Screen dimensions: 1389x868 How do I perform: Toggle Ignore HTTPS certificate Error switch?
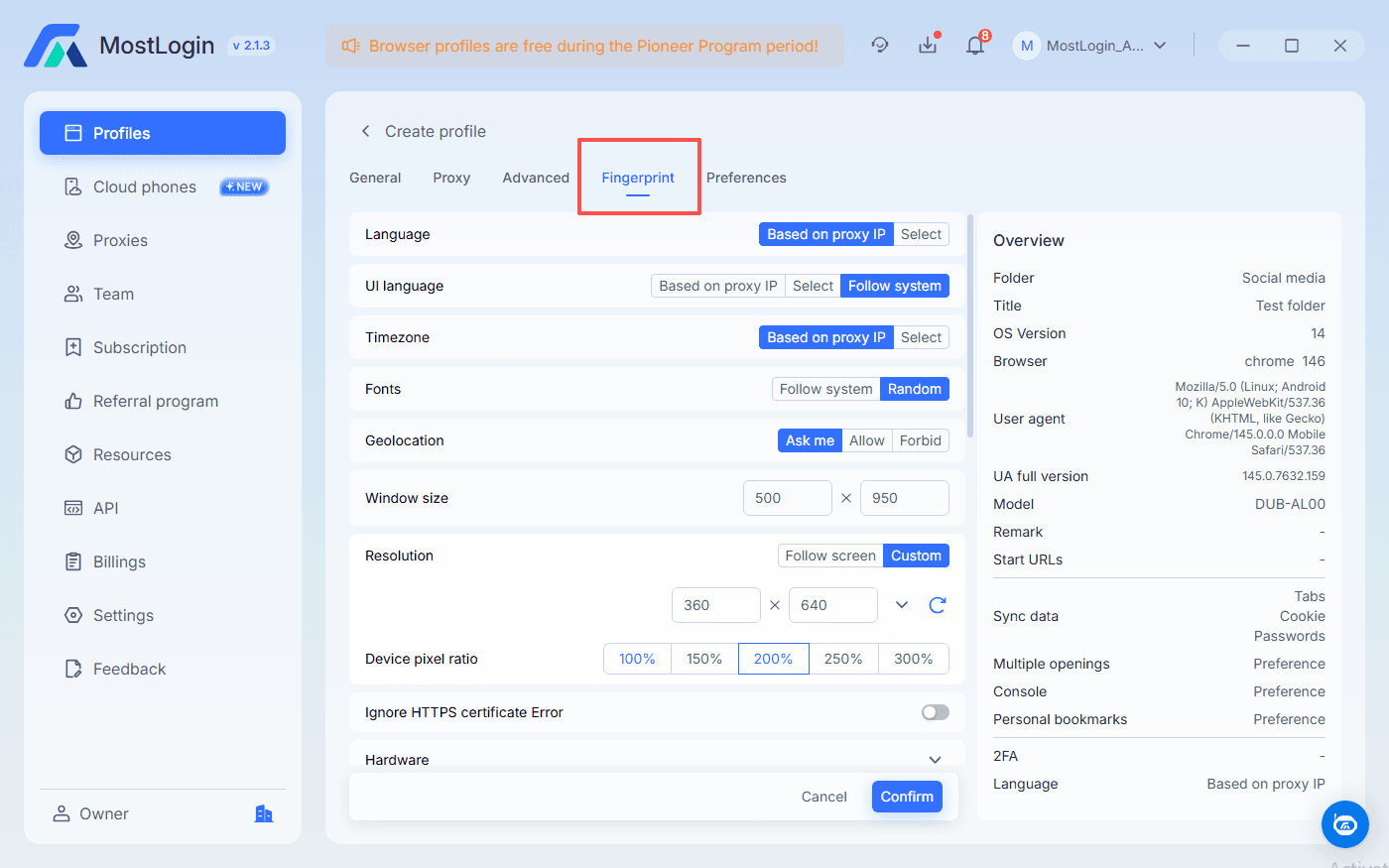[x=935, y=712]
